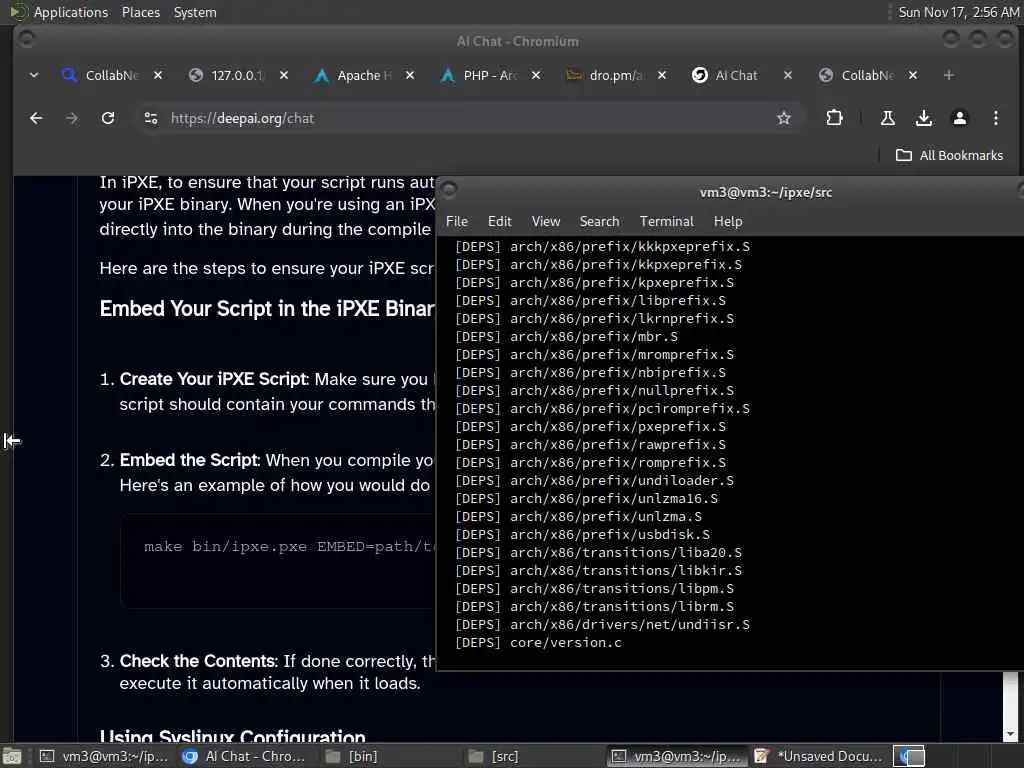Switch to AI Chat - Chromium taskbar item

(246, 756)
